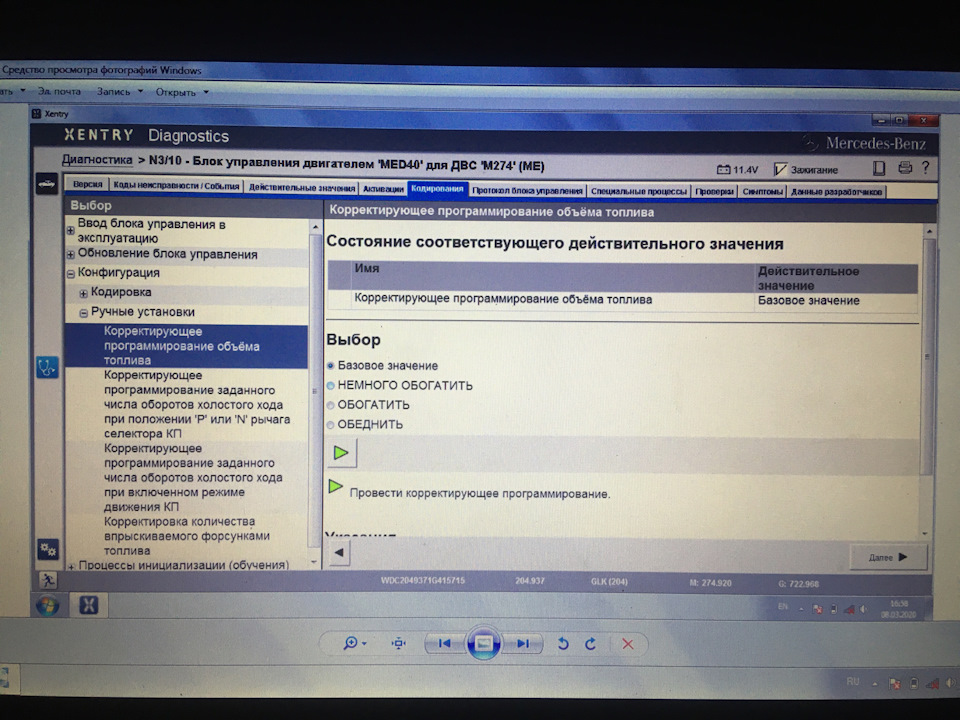Open the gears settings icon in sidebar

(x=47, y=549)
